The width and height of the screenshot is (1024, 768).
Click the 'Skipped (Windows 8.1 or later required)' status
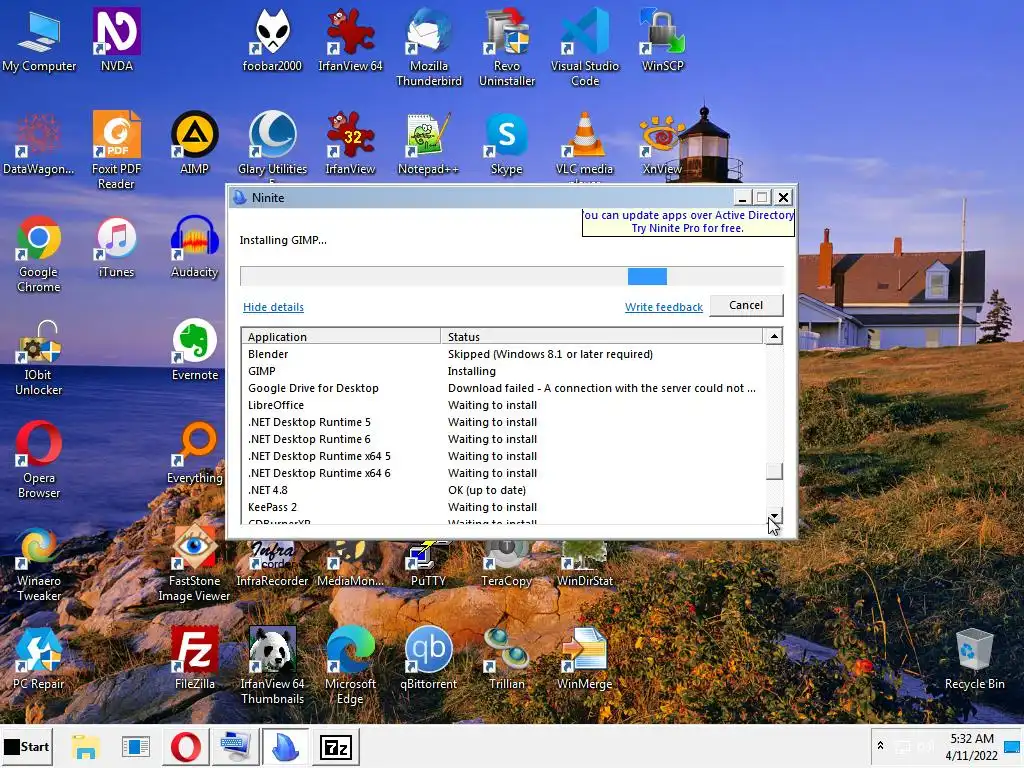click(550, 354)
